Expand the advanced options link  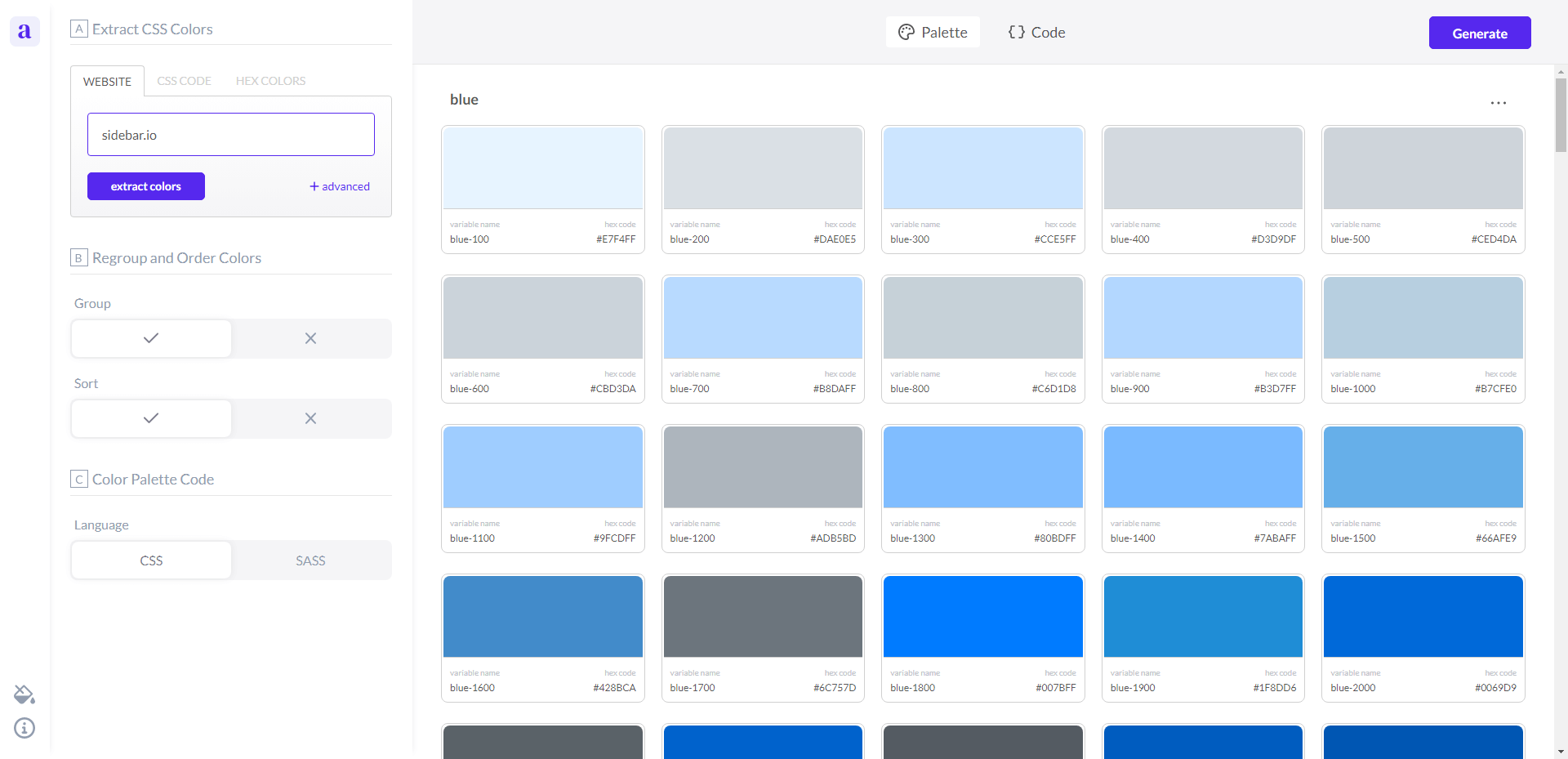coord(339,186)
